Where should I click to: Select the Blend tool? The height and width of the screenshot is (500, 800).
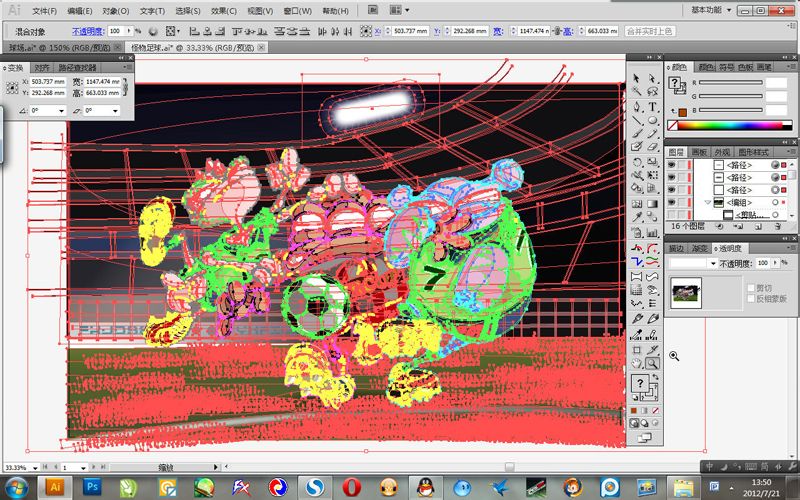652,218
